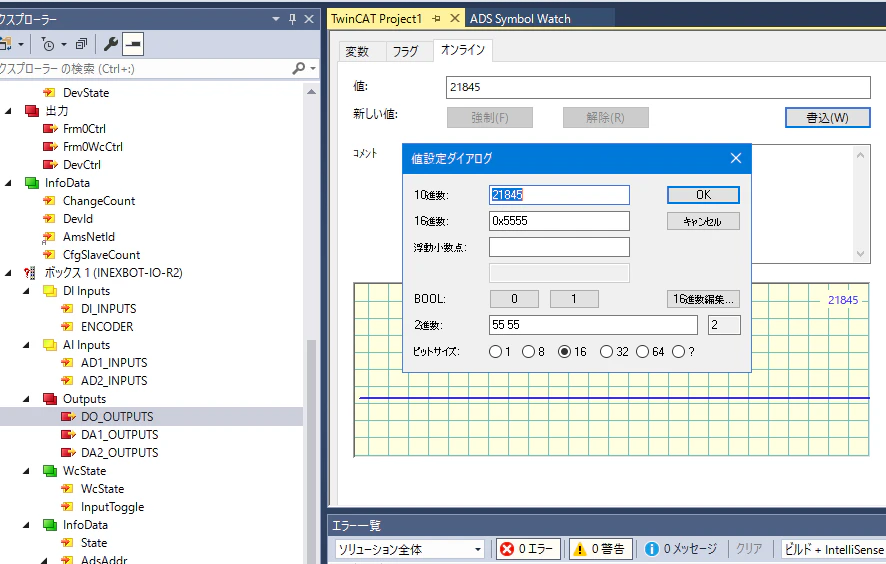
Task: Close the 値設定ダイアログ window
Action: [x=736, y=158]
